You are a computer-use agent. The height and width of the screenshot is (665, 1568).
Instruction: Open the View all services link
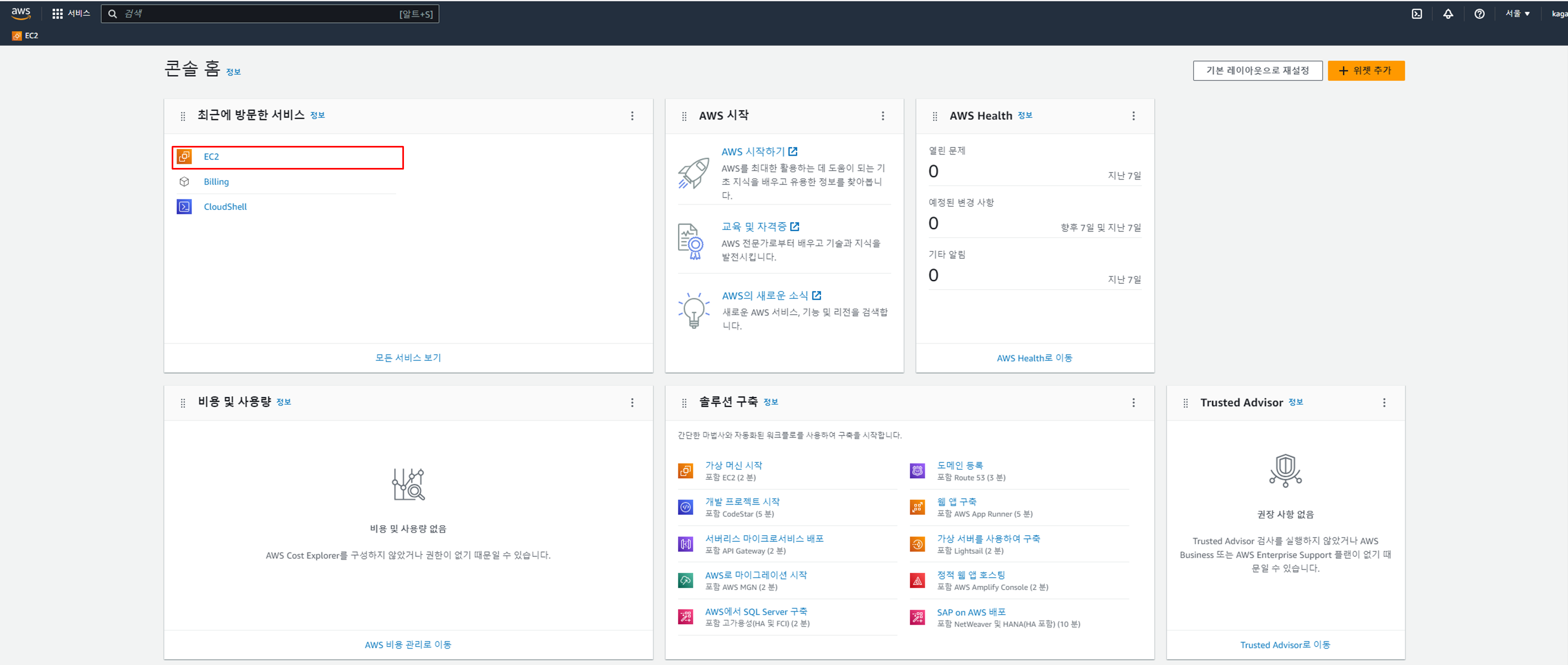click(x=408, y=358)
